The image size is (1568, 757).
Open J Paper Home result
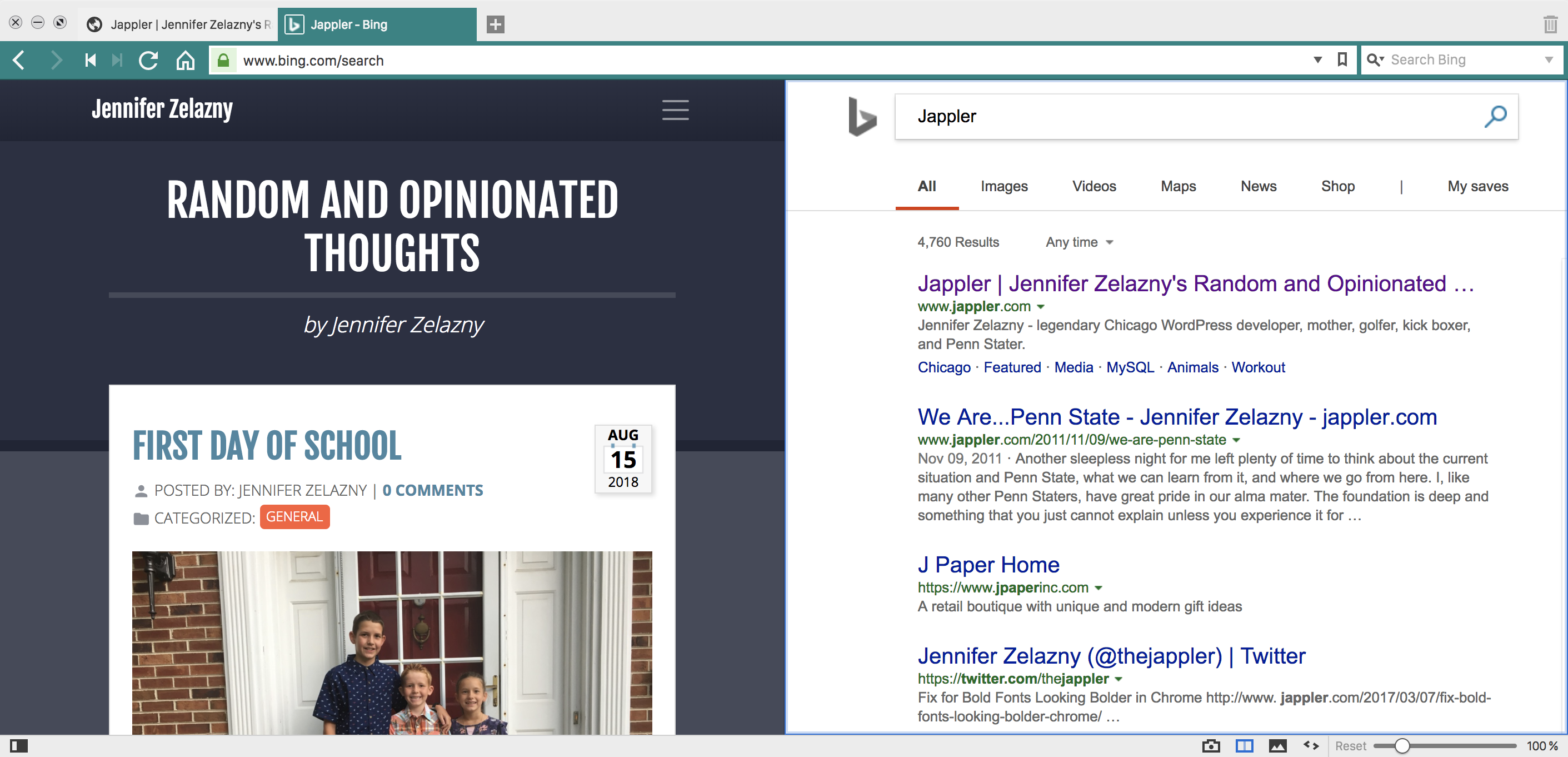(x=988, y=565)
